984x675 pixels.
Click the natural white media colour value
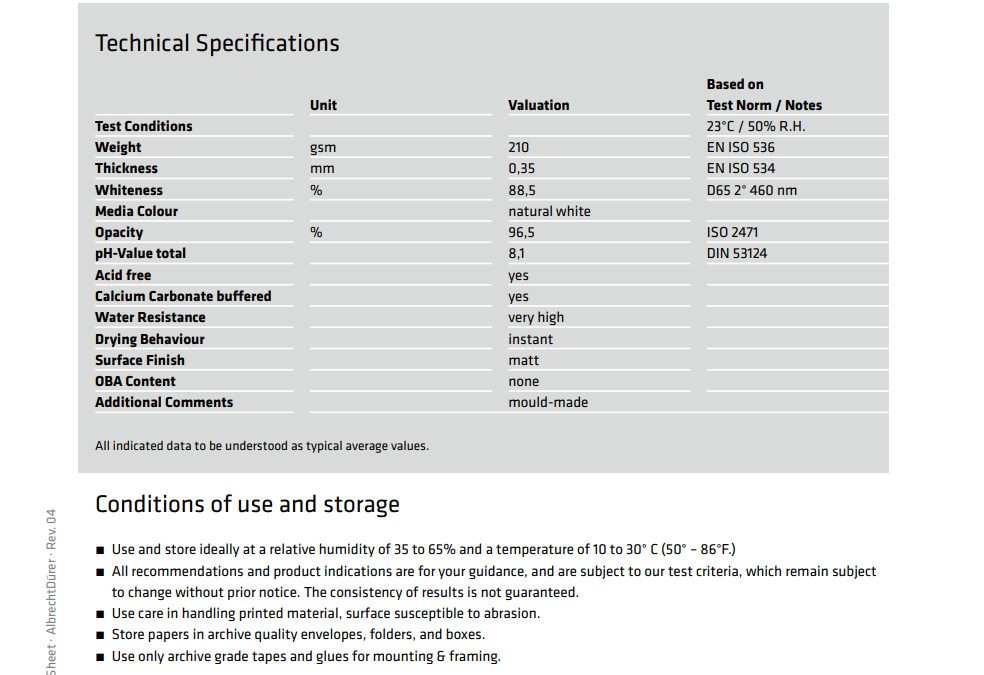549,211
